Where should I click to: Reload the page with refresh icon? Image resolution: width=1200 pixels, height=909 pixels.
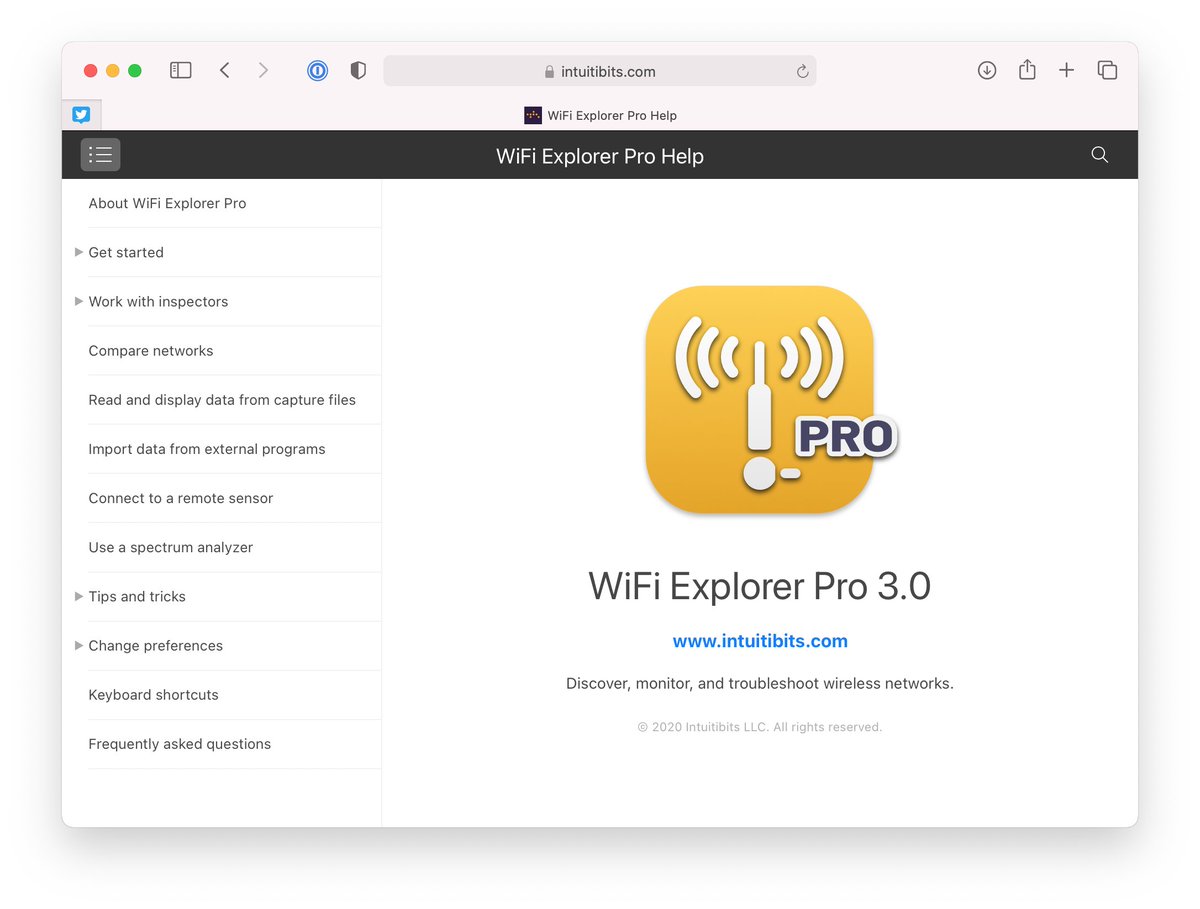[802, 71]
